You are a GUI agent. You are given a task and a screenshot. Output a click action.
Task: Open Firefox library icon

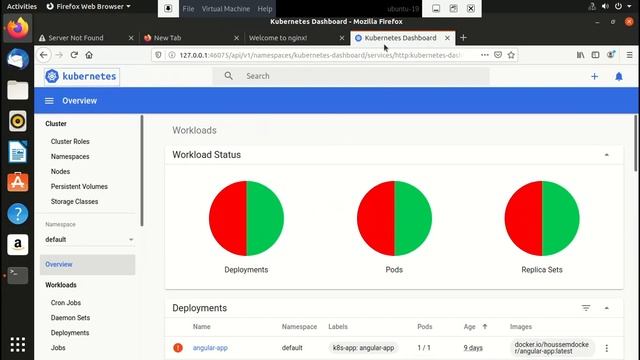[580, 55]
